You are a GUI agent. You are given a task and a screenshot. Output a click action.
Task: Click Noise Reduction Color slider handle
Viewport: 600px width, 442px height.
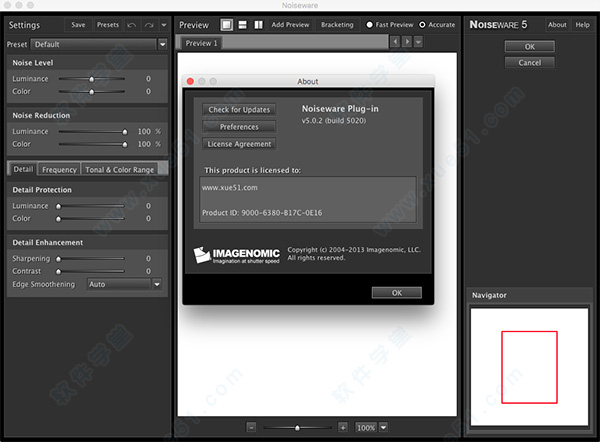tap(125, 145)
